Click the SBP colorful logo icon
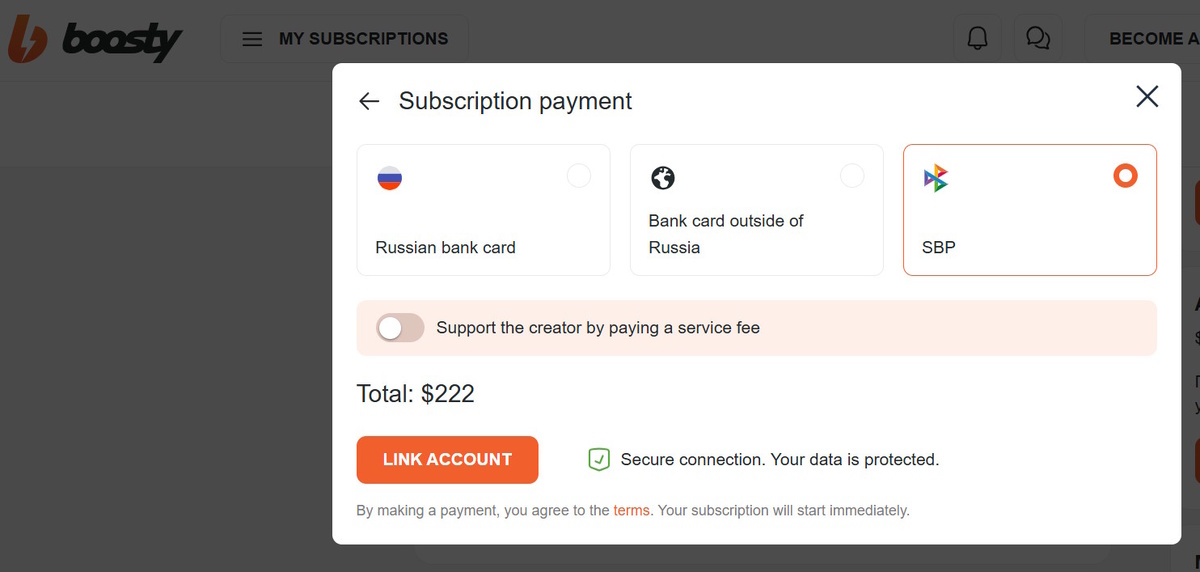Image resolution: width=1200 pixels, height=572 pixels. (x=936, y=179)
